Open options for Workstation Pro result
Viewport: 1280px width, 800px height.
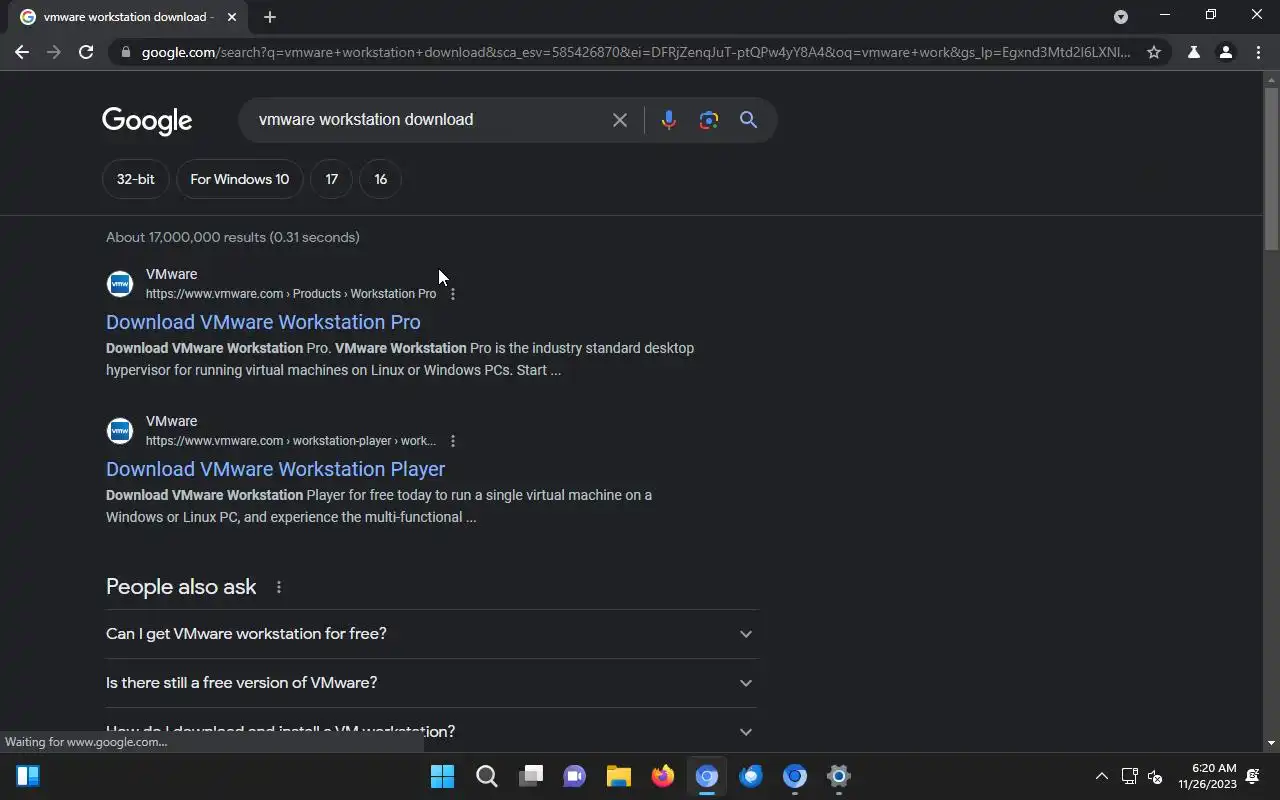(x=453, y=294)
